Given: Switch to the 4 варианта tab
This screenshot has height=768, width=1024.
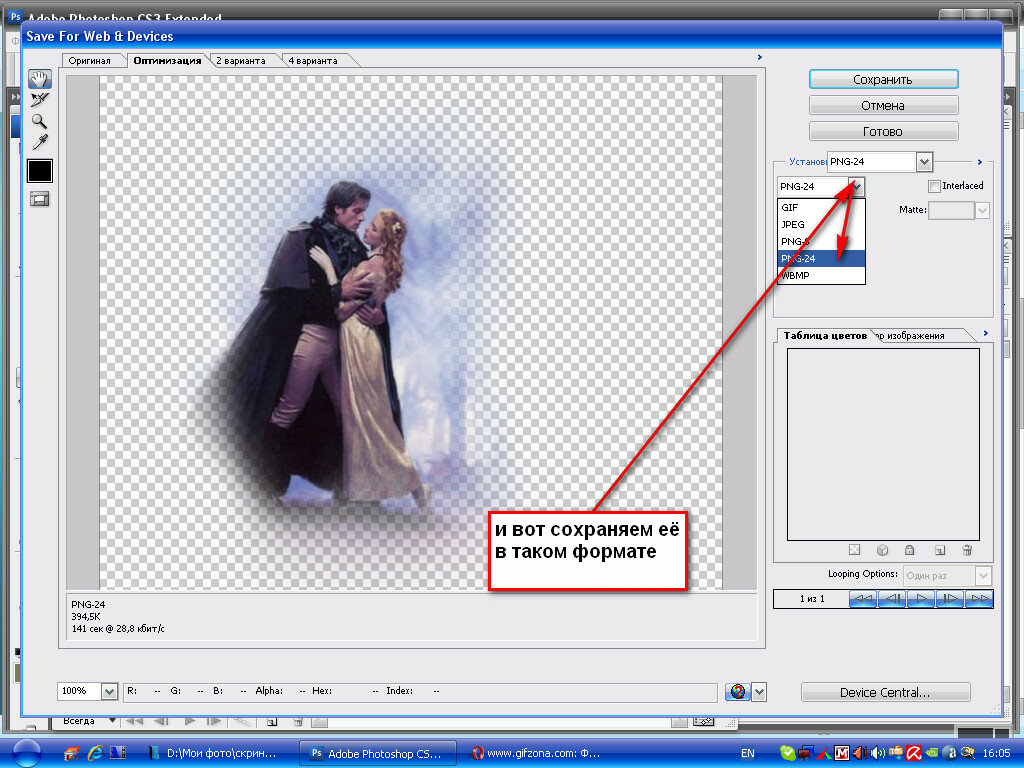Looking at the screenshot, I should (x=313, y=61).
